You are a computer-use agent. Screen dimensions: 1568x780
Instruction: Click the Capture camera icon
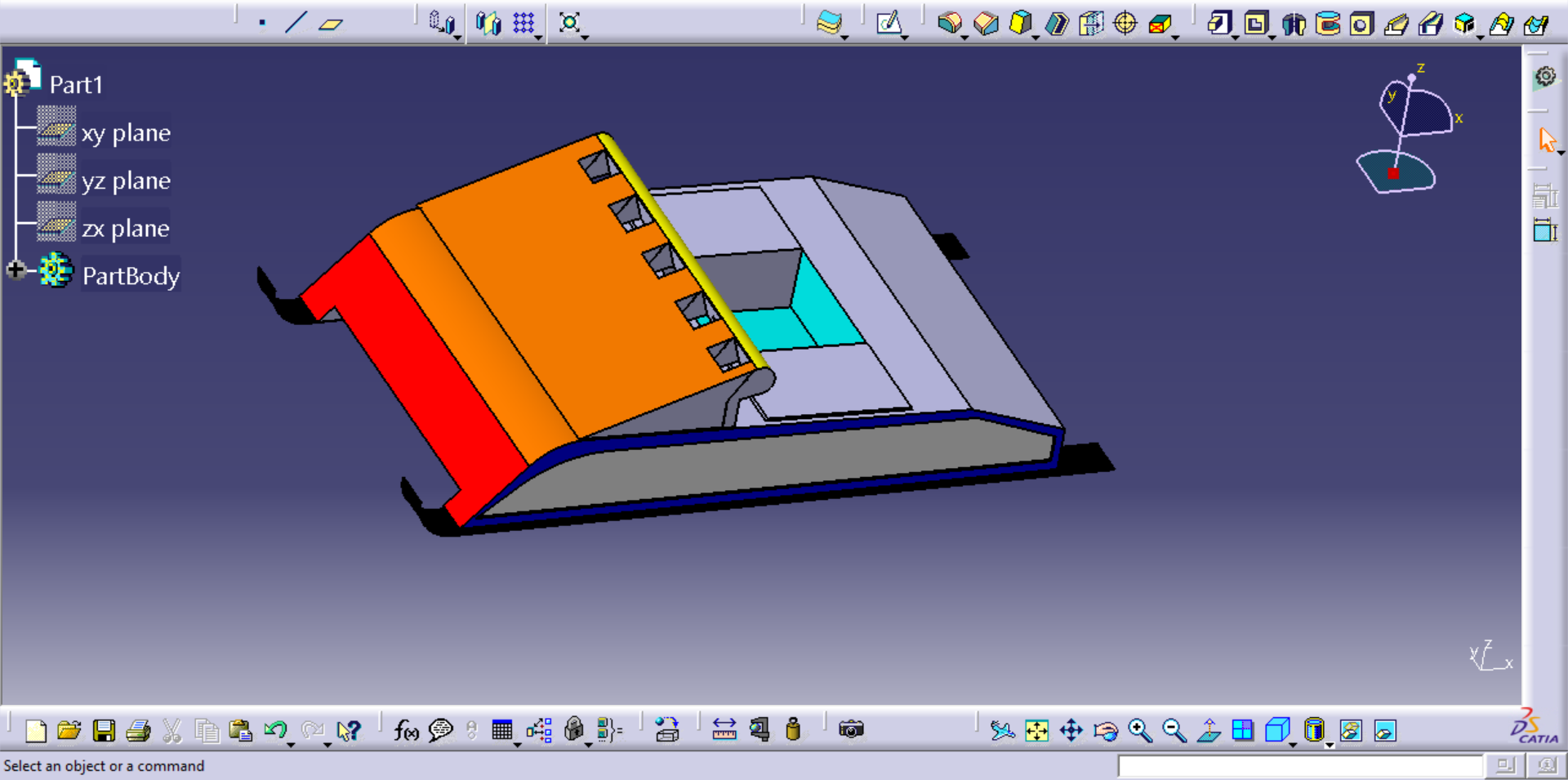[x=851, y=729]
